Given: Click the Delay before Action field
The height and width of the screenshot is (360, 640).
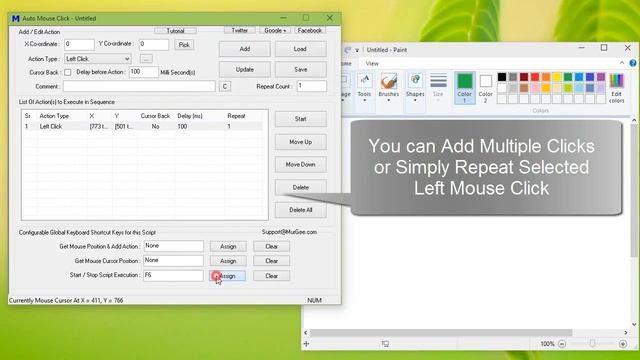Looking at the screenshot, I should coord(144,72).
